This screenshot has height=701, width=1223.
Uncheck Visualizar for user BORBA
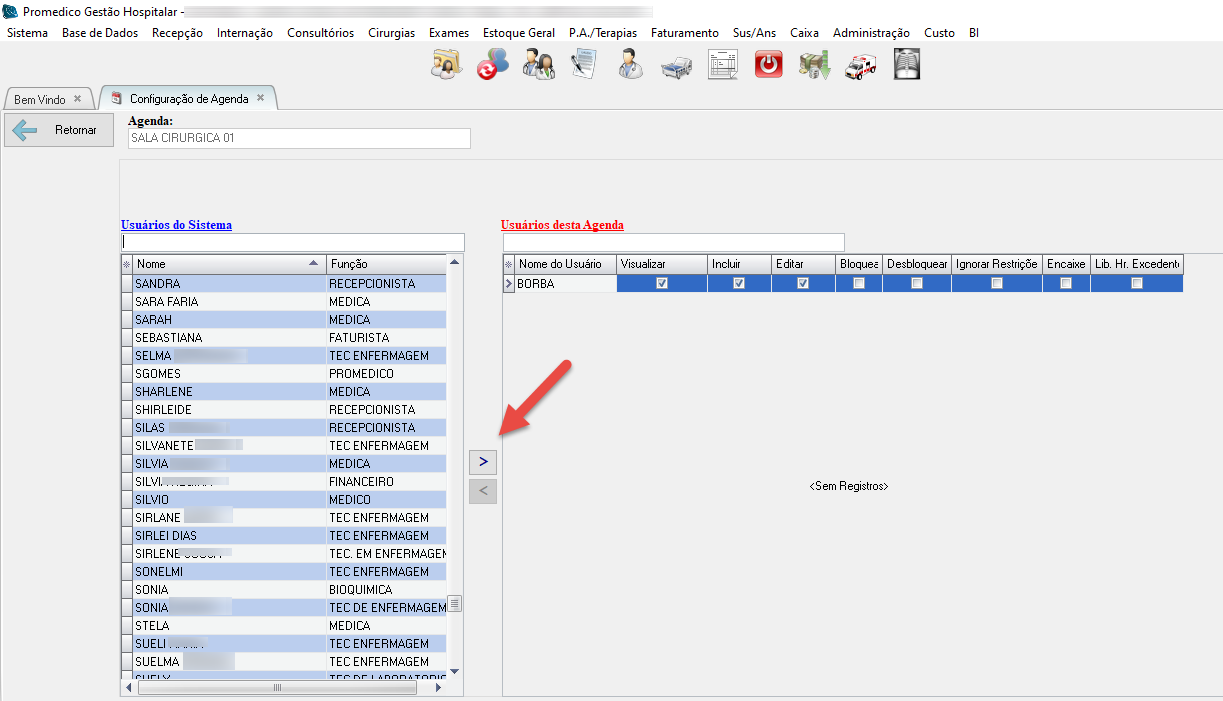coord(661,284)
